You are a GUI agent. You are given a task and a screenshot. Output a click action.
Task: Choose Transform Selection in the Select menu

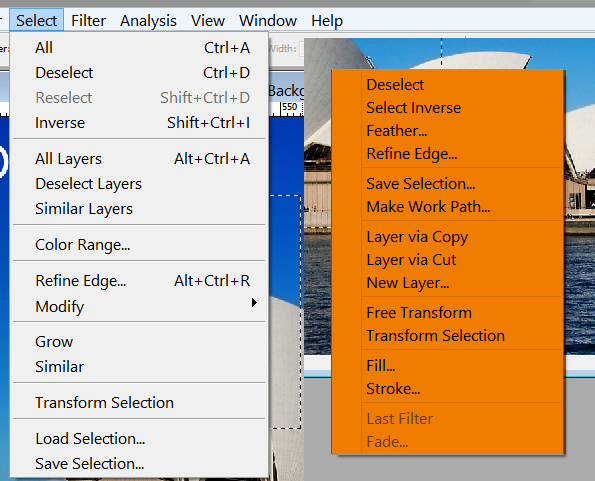click(139, 402)
